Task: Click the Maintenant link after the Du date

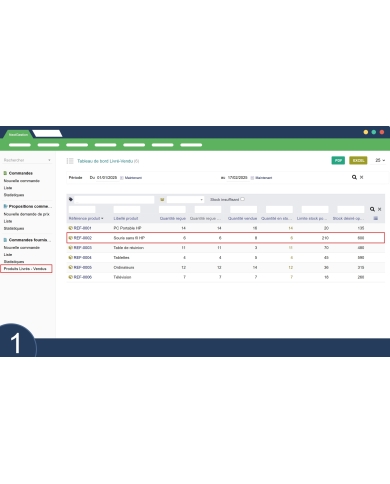Action: [133, 178]
